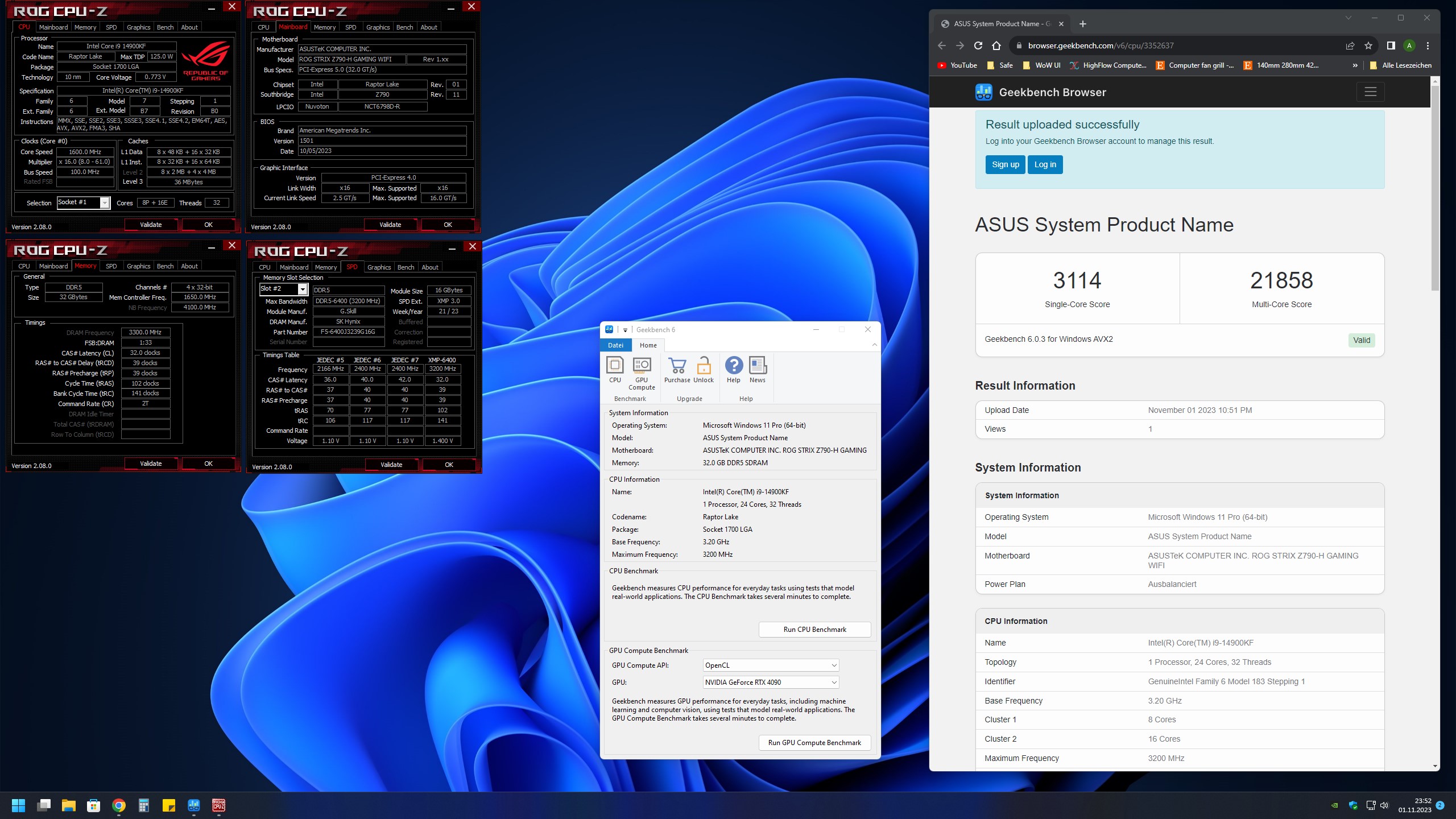1456x819 pixels.
Task: Open the YouTube bookmark
Action: (957, 65)
